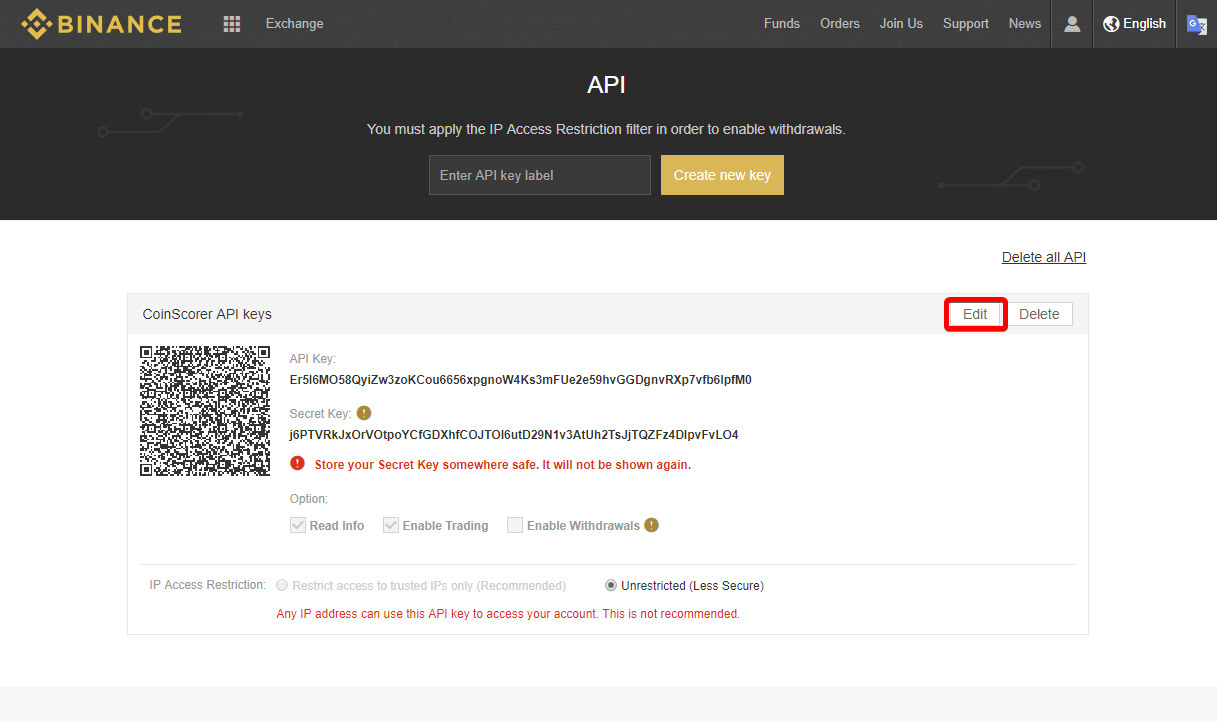Click the Enable Withdrawals info icon

(x=652, y=525)
